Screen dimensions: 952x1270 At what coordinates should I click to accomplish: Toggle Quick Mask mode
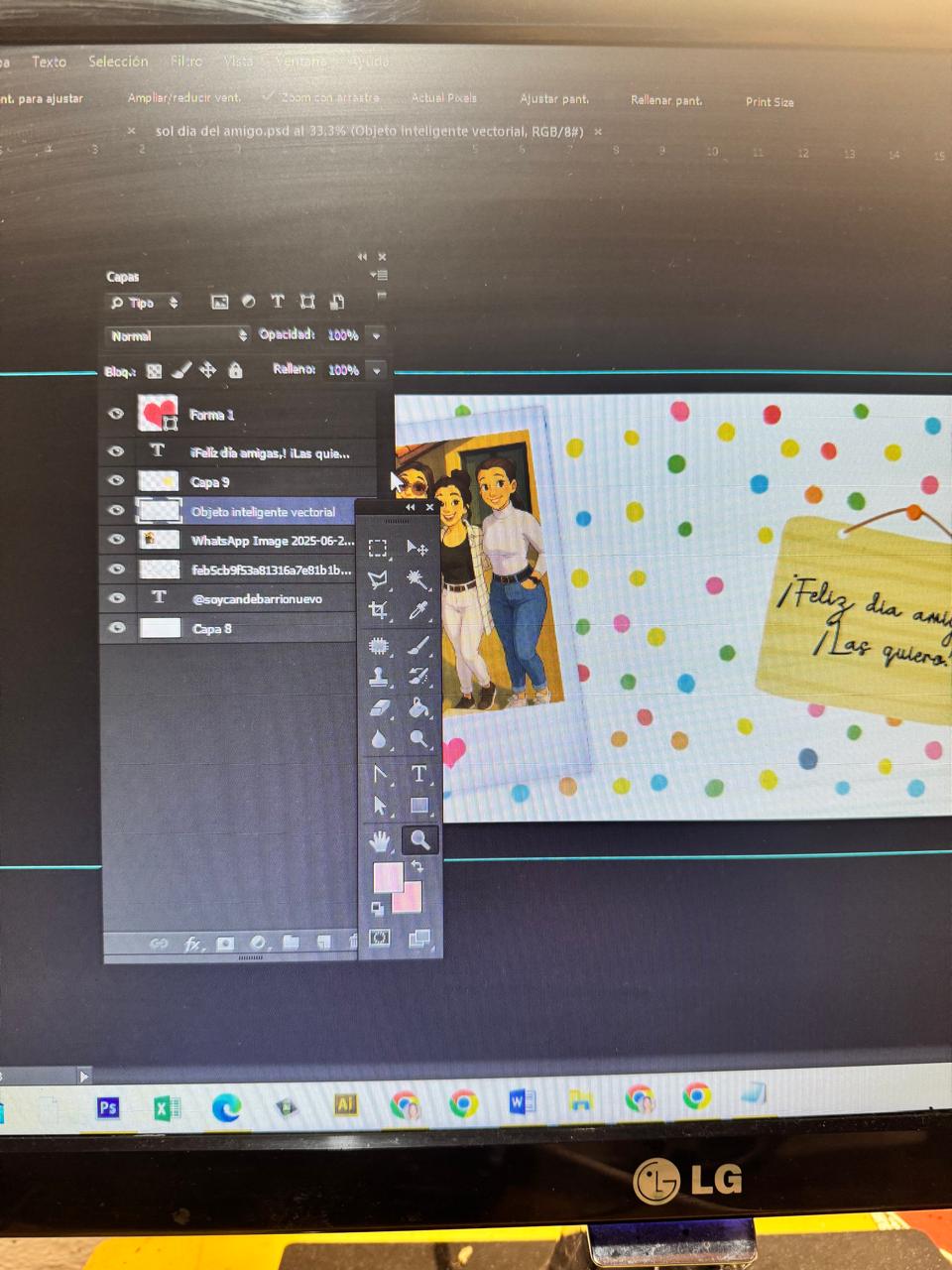pos(379,938)
